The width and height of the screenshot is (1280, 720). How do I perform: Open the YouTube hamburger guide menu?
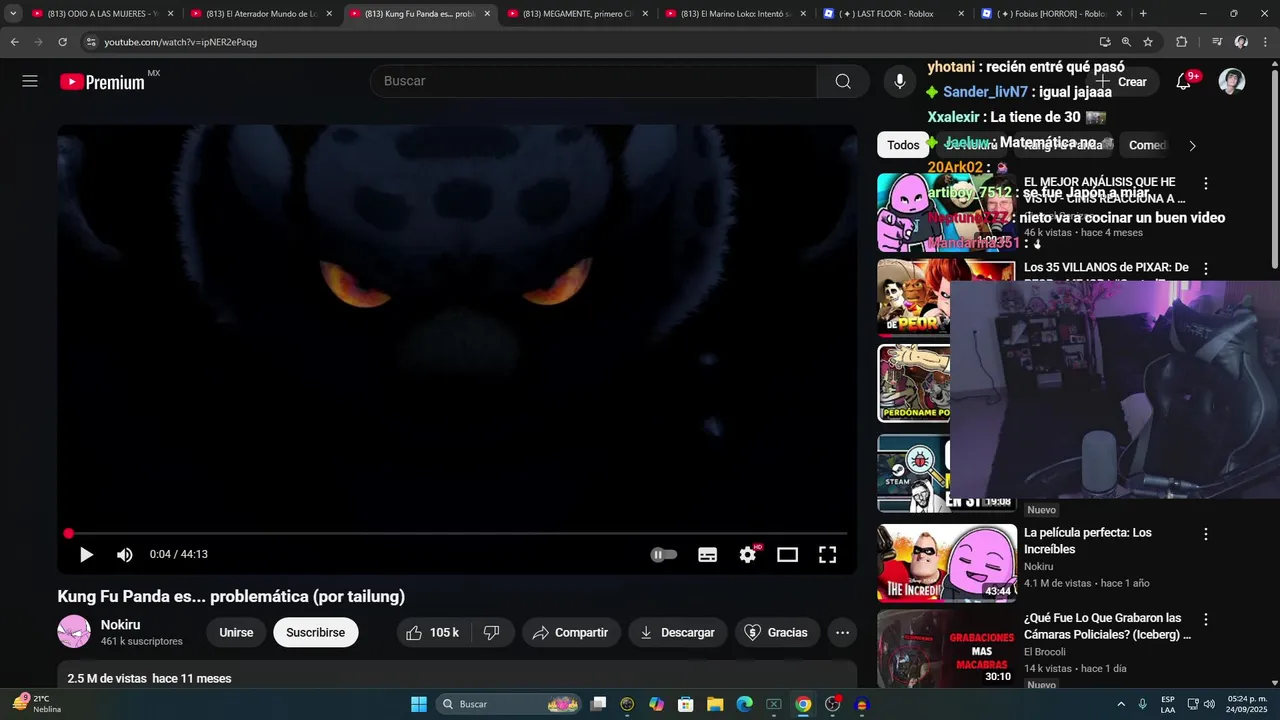(30, 81)
